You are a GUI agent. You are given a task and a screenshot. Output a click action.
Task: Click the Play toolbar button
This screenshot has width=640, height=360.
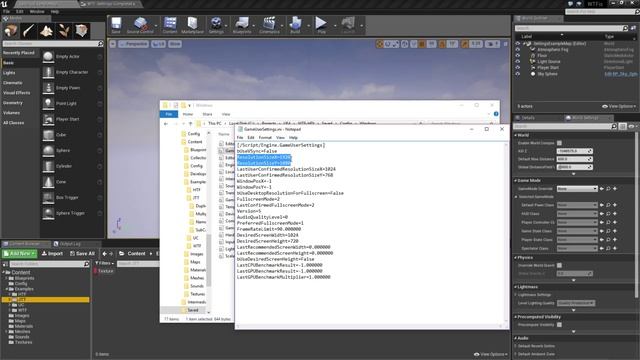click(321, 25)
